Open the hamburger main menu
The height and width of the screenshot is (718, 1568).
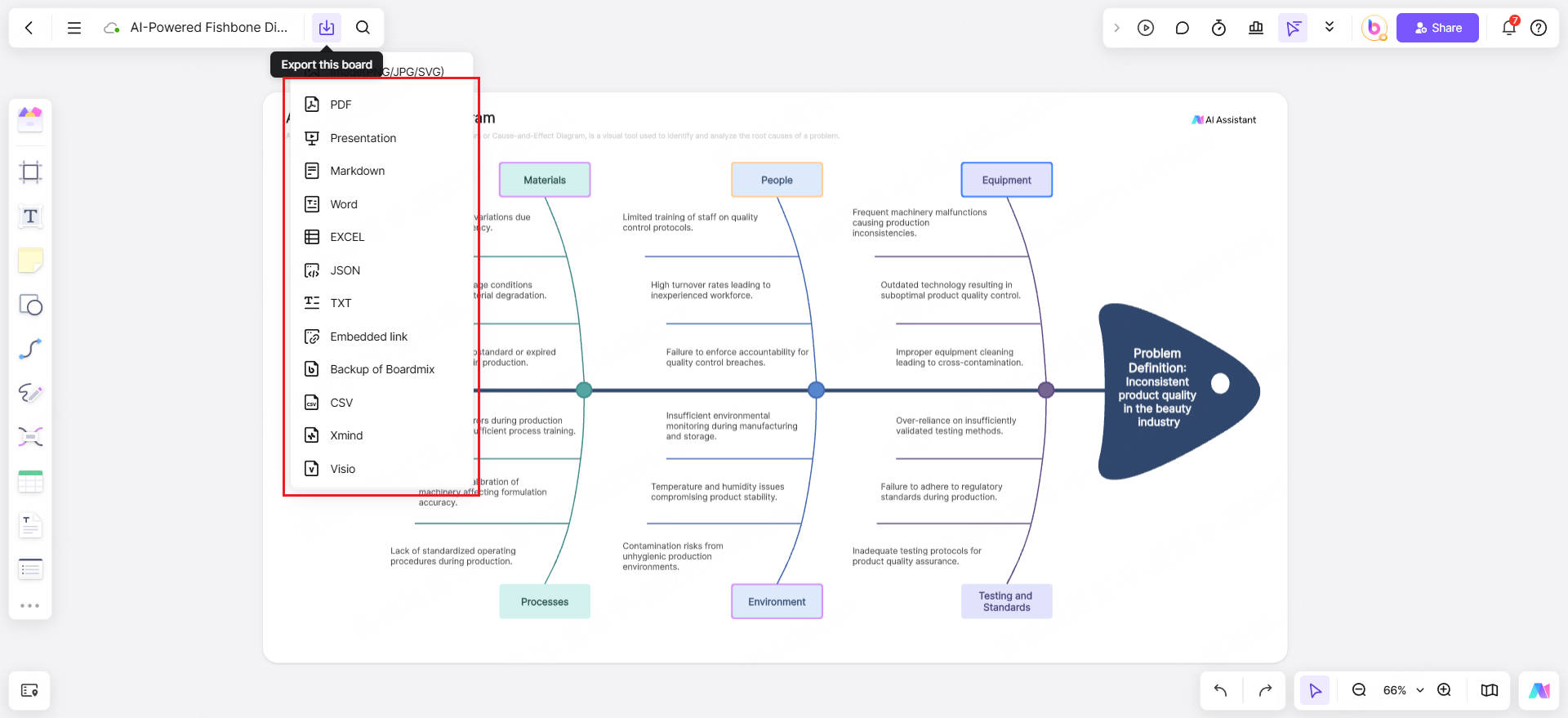click(x=74, y=28)
